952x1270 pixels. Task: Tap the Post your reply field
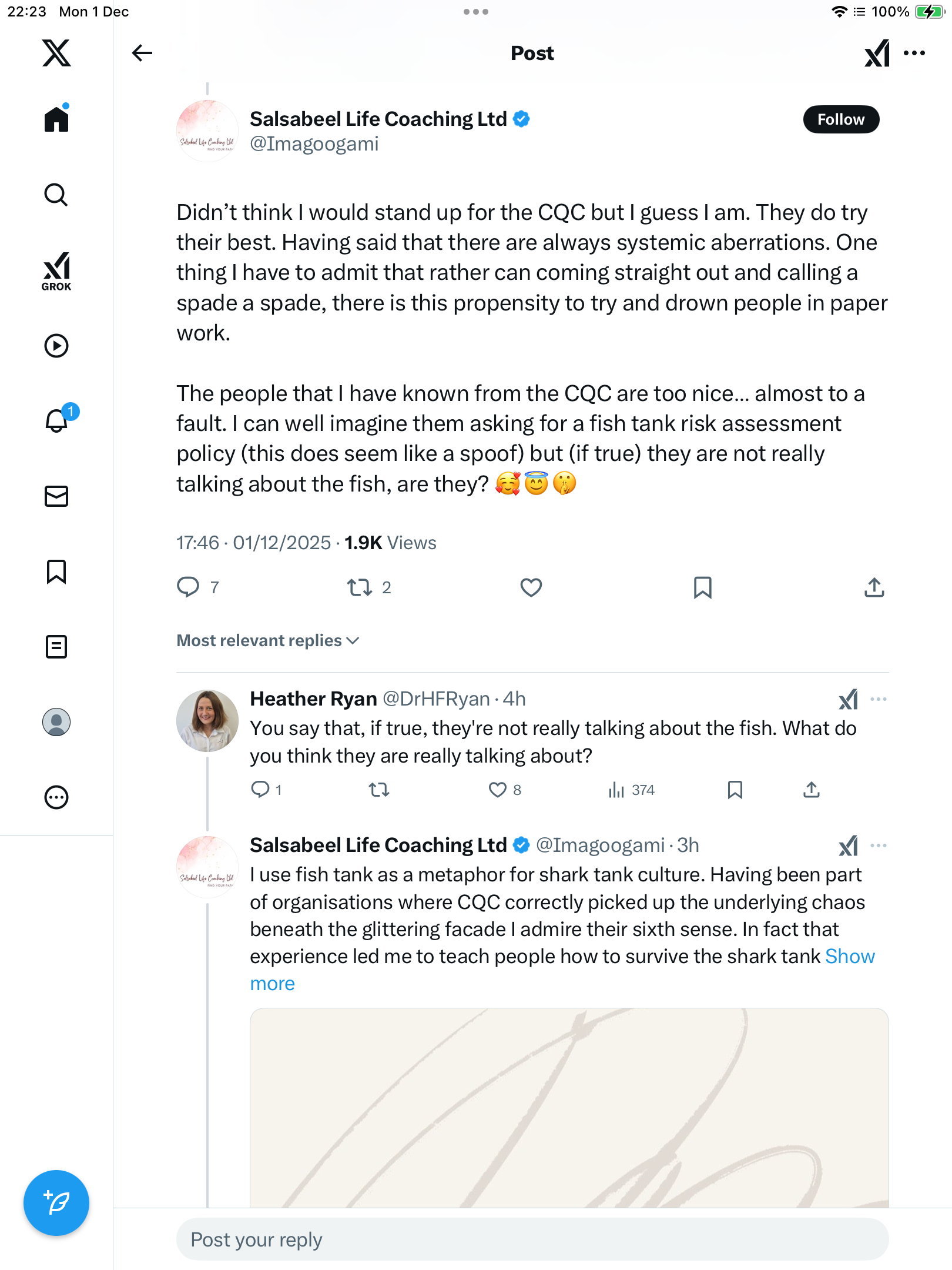click(x=532, y=1239)
